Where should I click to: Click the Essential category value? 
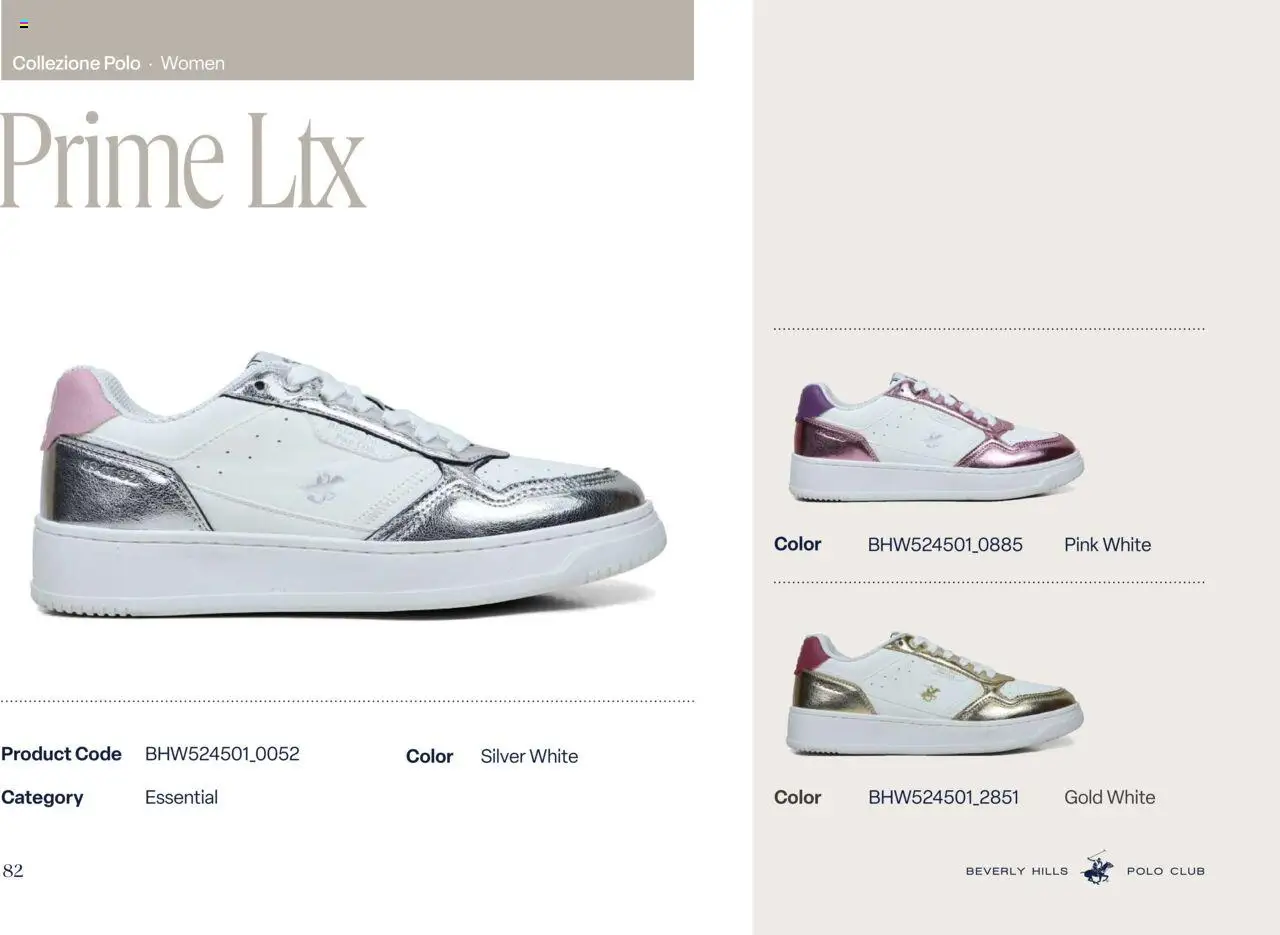click(x=181, y=797)
